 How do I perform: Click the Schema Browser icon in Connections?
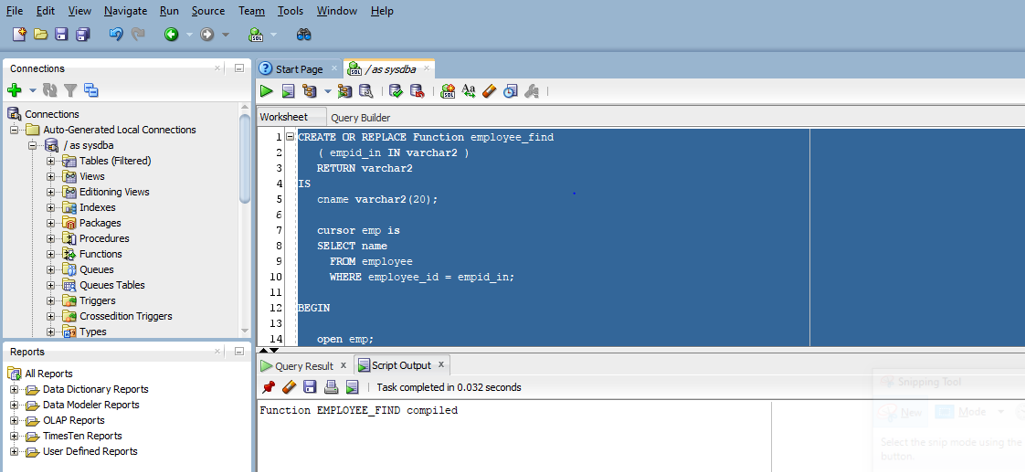[91, 90]
